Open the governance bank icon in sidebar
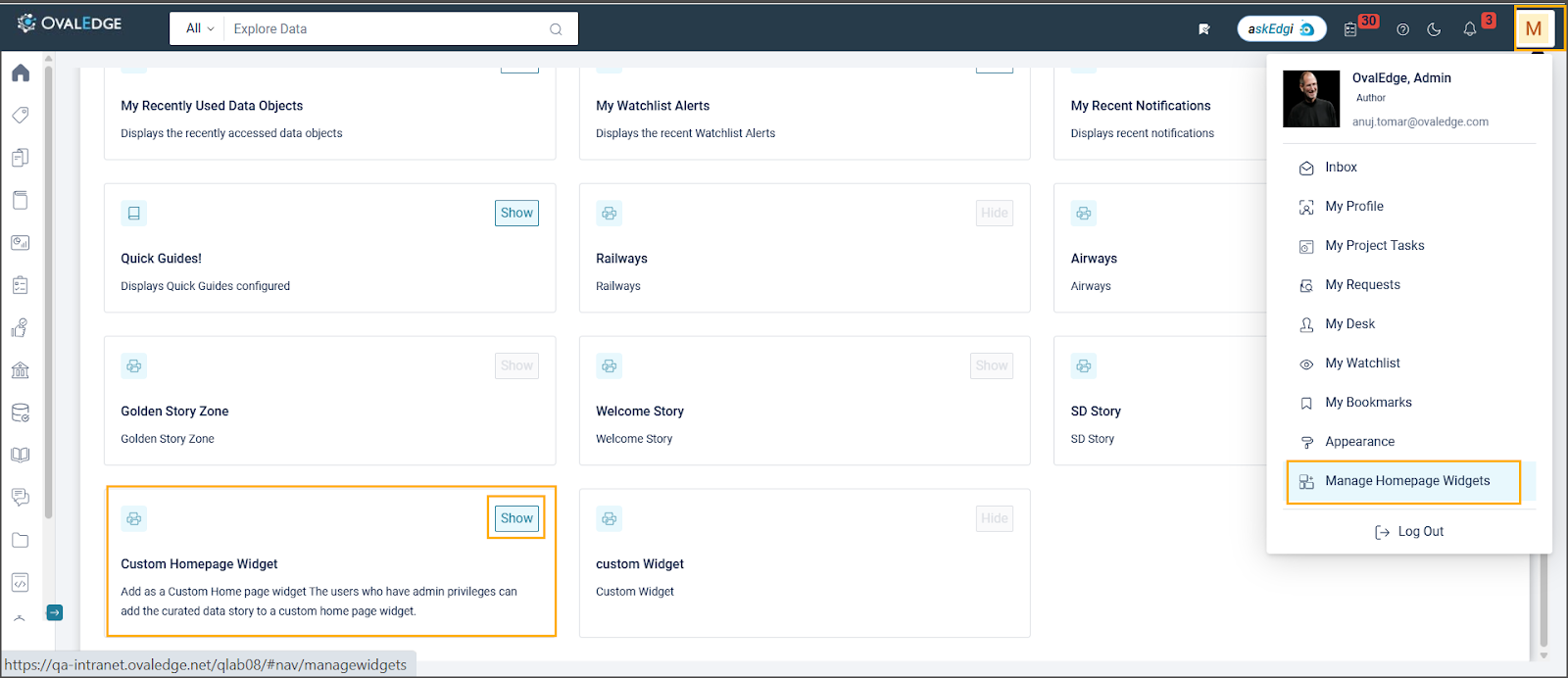This screenshot has width=1568, height=678. [21, 370]
